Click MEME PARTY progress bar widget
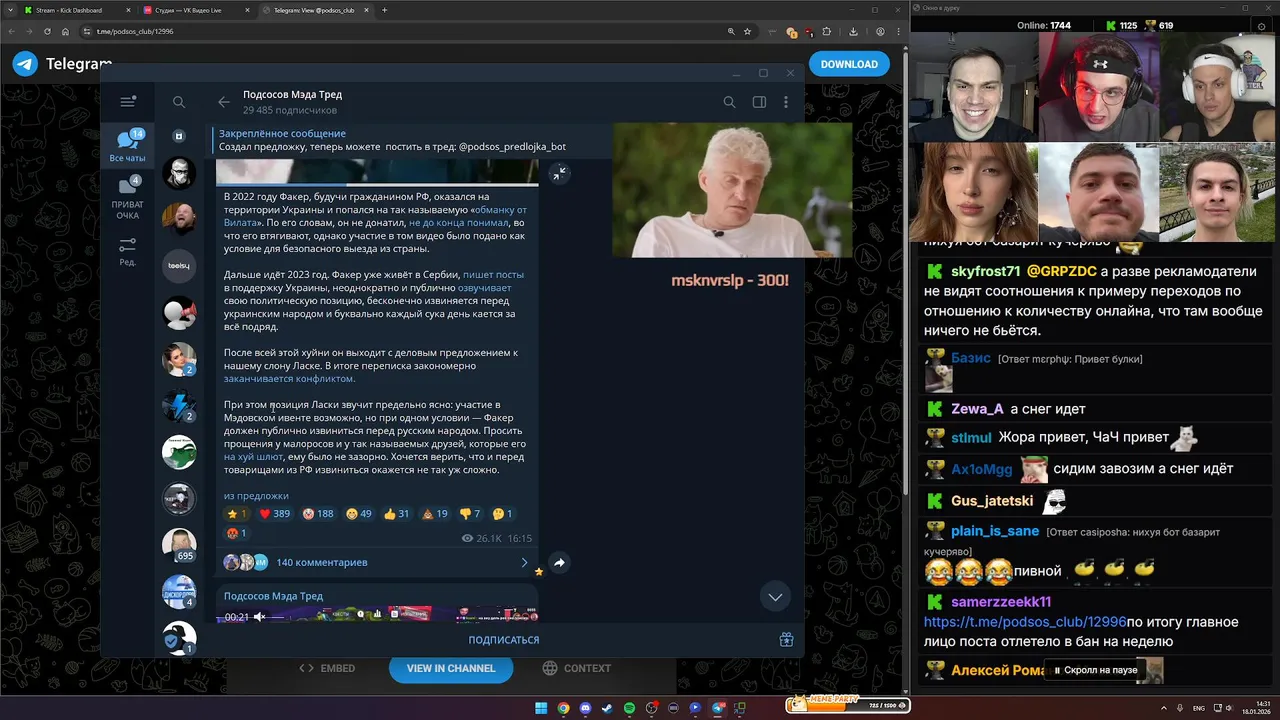This screenshot has height=720, width=1280. pos(848,705)
